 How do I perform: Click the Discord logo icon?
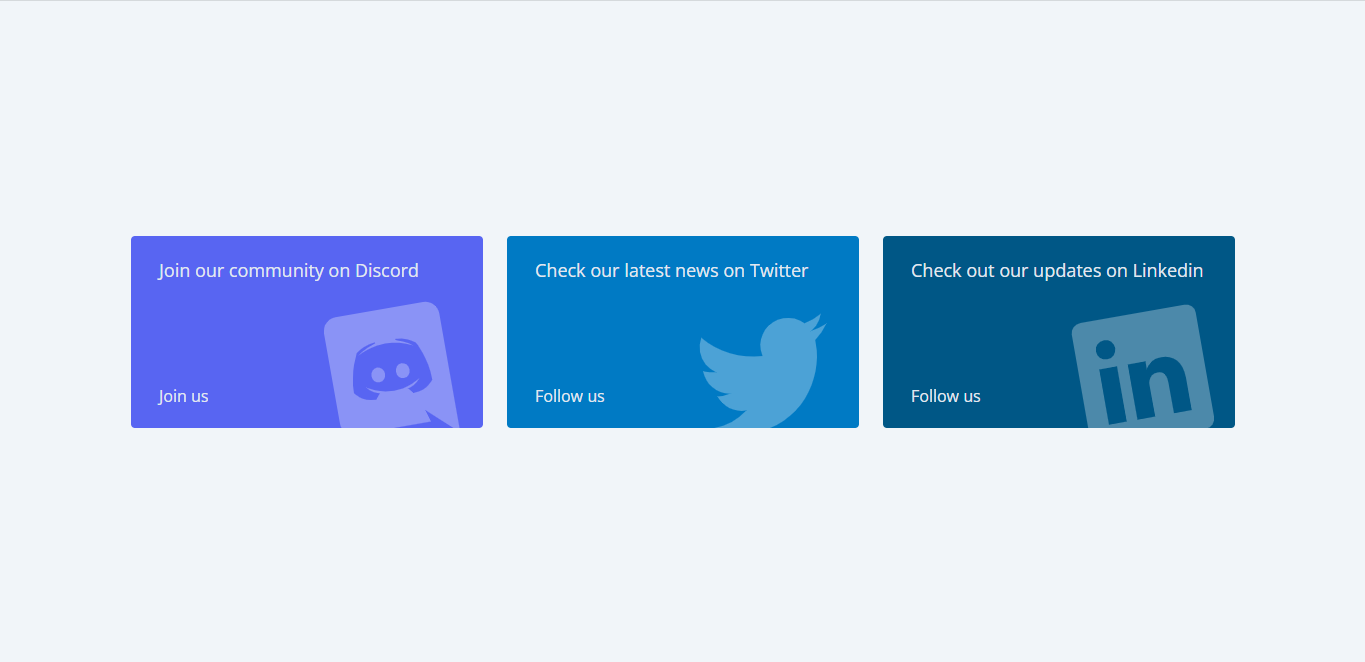click(392, 366)
